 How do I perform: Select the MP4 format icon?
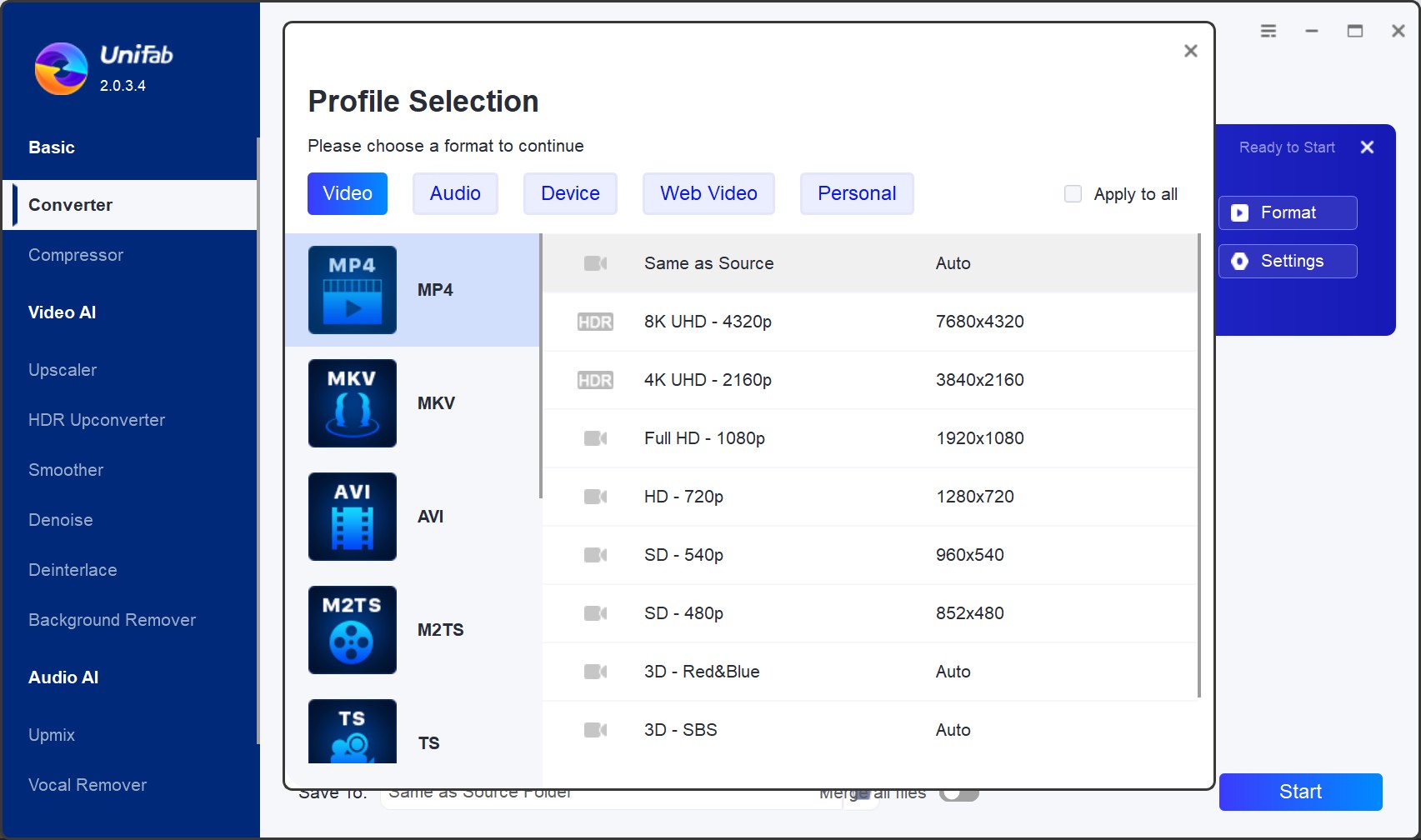coord(353,290)
